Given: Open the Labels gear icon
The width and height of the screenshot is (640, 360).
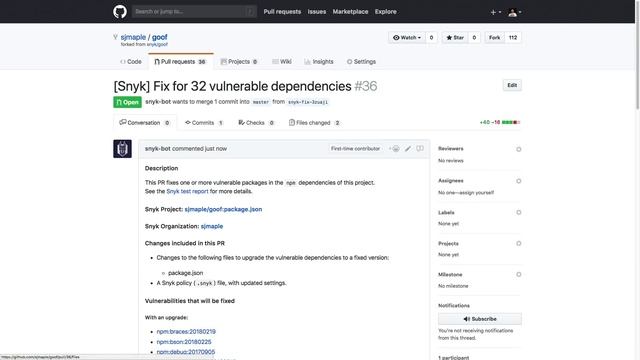Looking at the screenshot, I should [518, 212].
